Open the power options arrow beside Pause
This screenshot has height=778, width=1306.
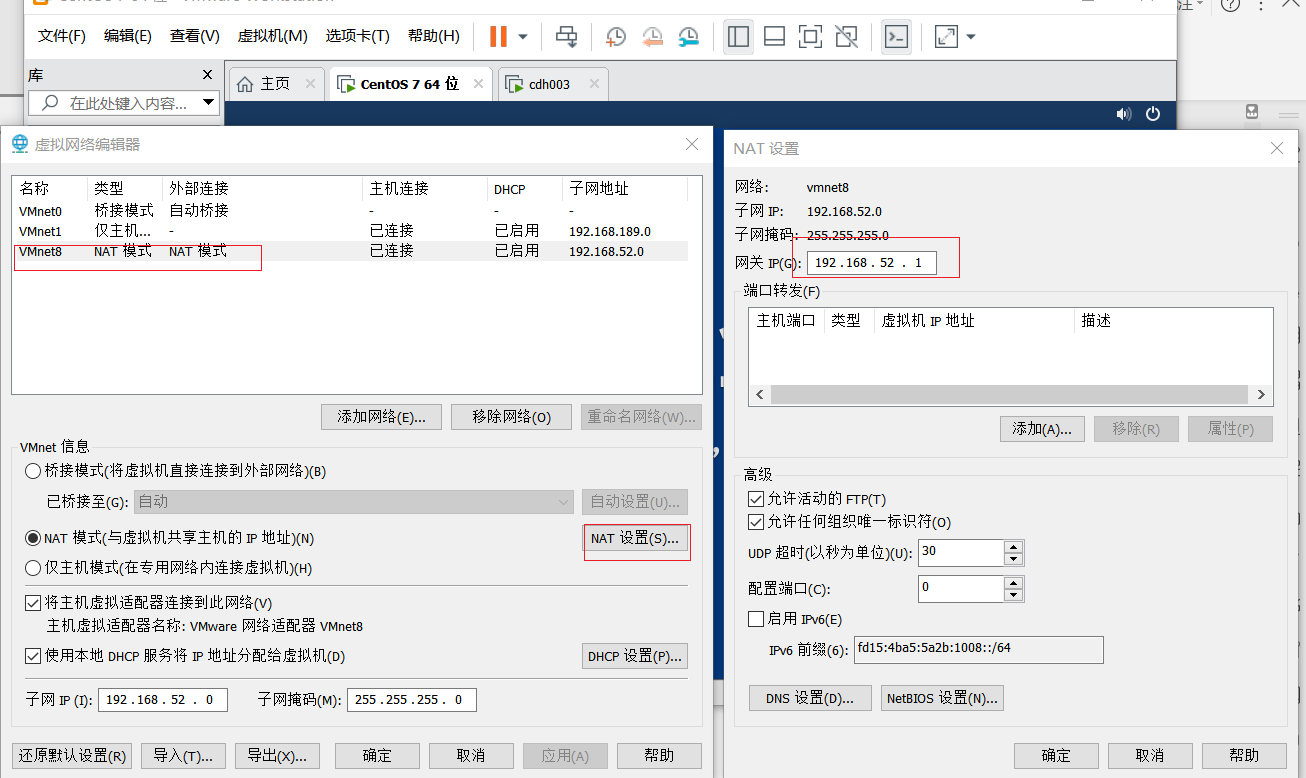coord(523,38)
